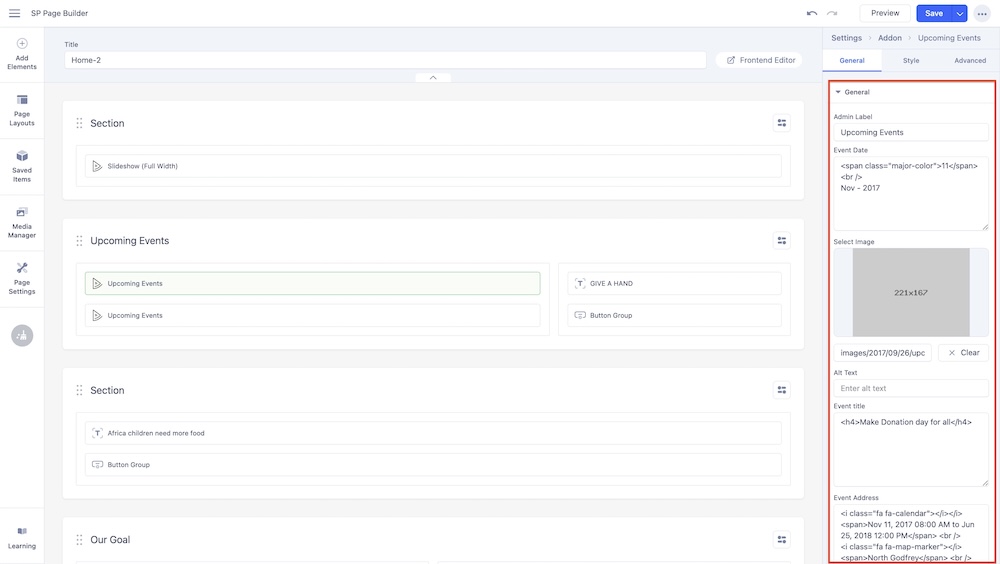
Task: Open the Saved Items panel
Action: (x=22, y=166)
